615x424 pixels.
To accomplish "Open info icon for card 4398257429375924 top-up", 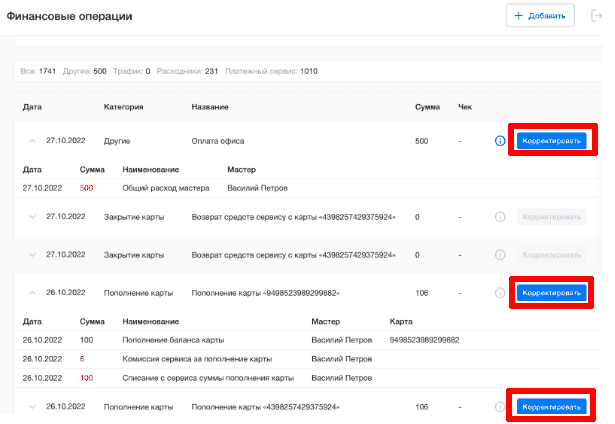I will click(500, 407).
